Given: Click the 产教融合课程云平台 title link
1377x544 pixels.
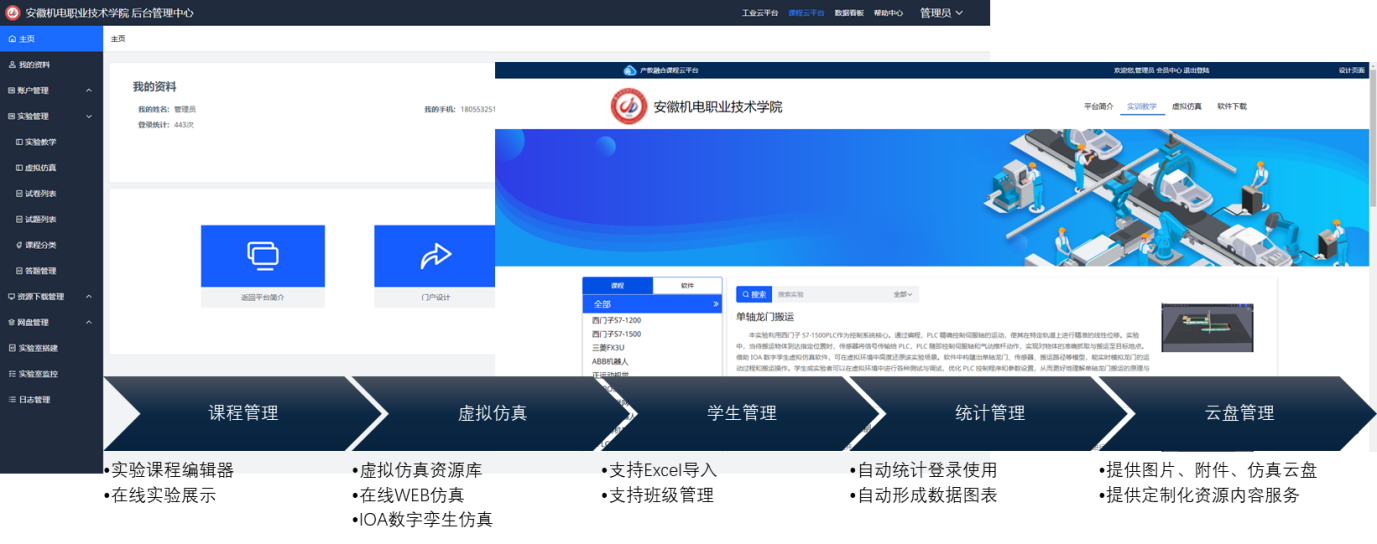Looking at the screenshot, I should coord(669,70).
